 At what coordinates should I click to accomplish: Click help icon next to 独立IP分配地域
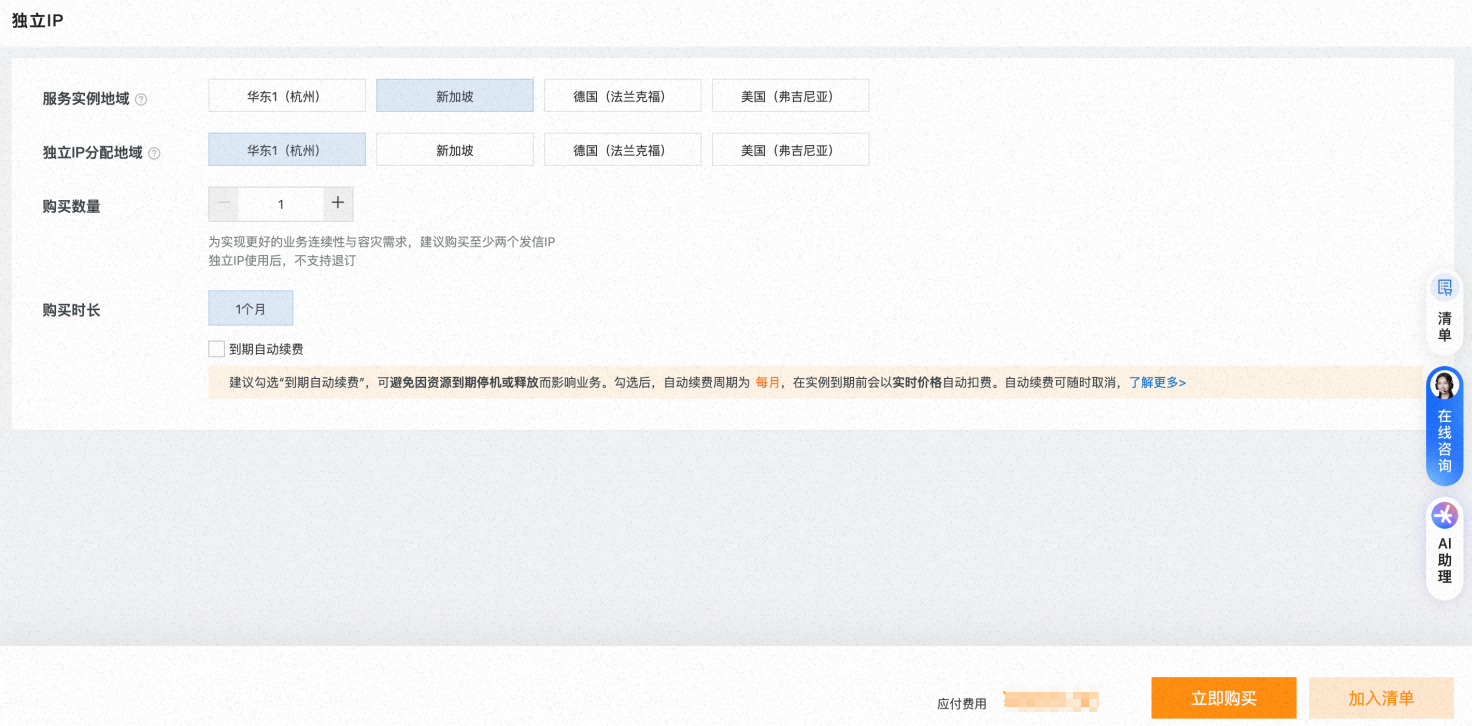point(154,153)
